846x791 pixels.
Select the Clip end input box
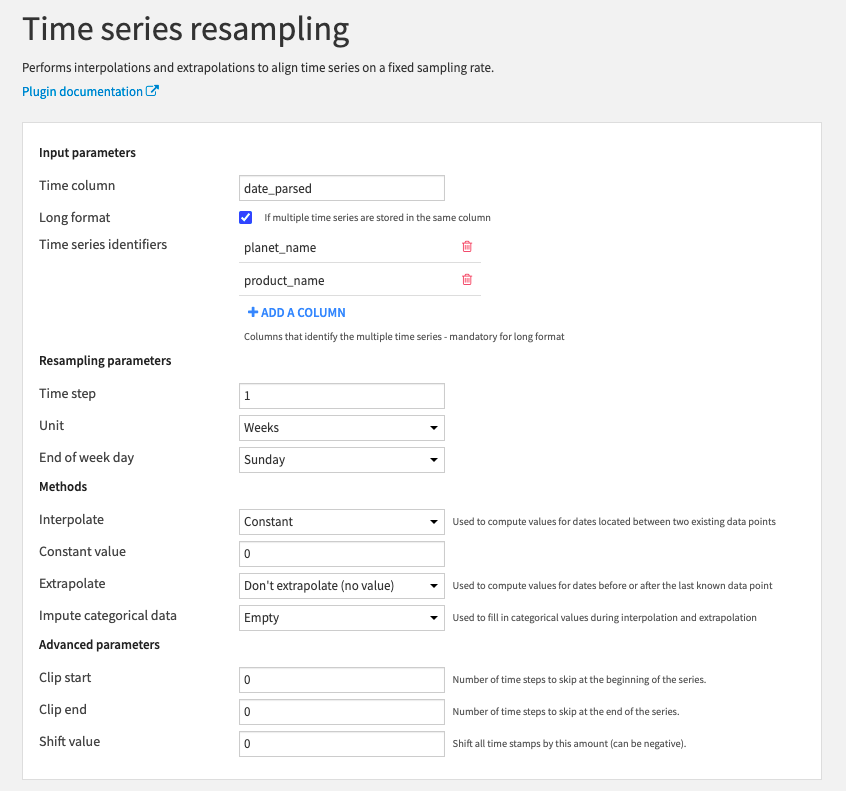[342, 712]
